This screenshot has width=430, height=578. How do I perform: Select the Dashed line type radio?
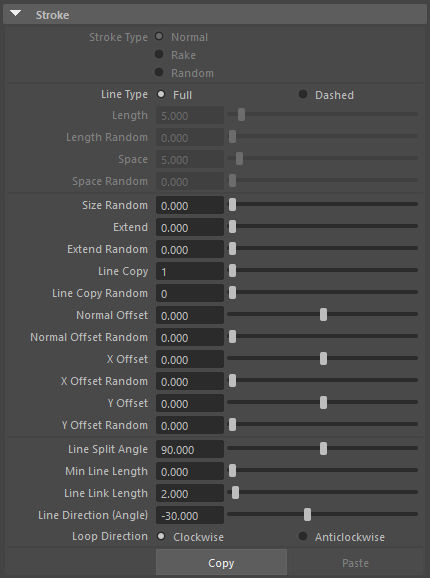(303, 94)
